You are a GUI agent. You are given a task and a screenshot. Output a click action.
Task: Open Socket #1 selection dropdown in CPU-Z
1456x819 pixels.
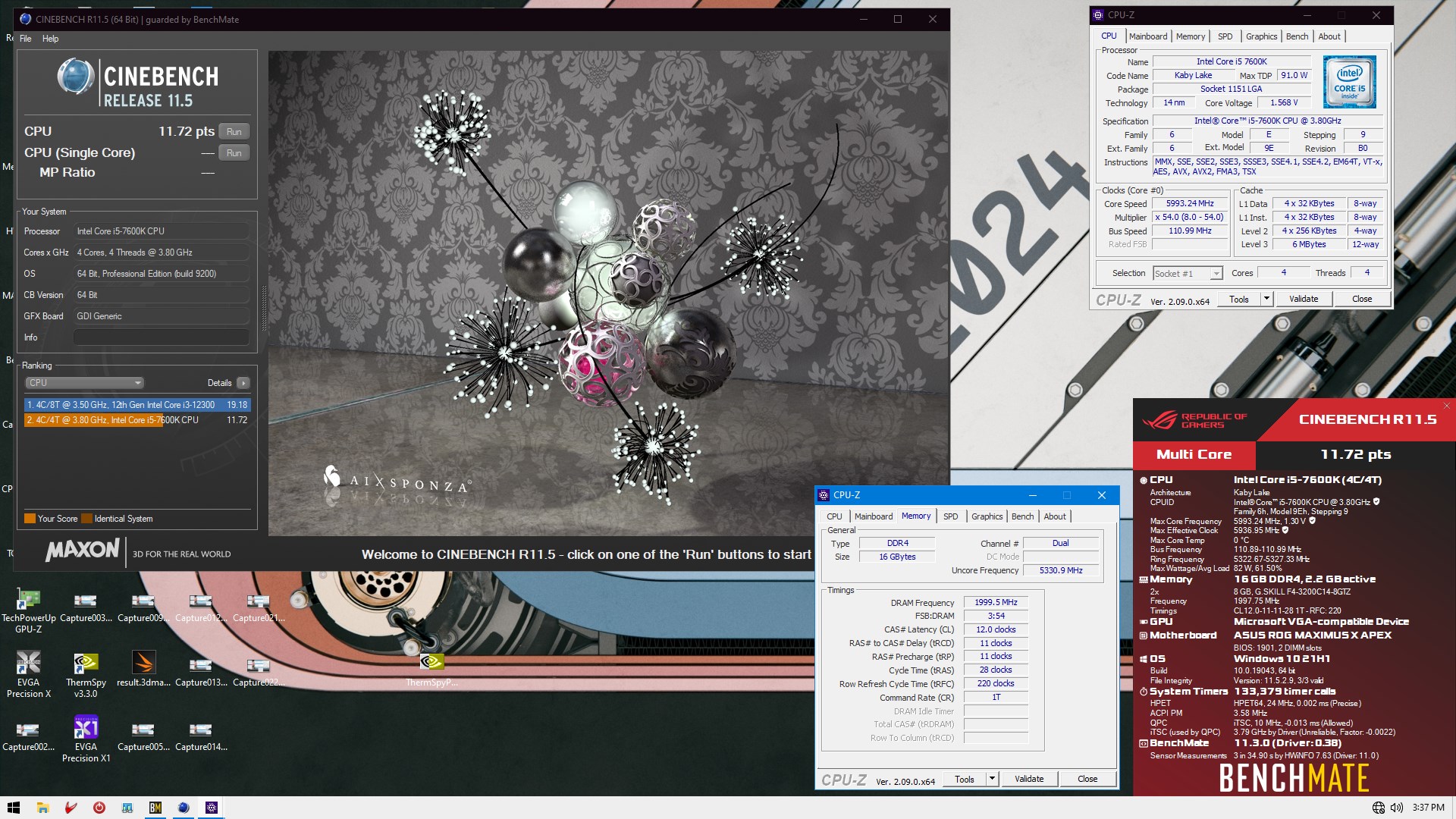(x=1188, y=274)
